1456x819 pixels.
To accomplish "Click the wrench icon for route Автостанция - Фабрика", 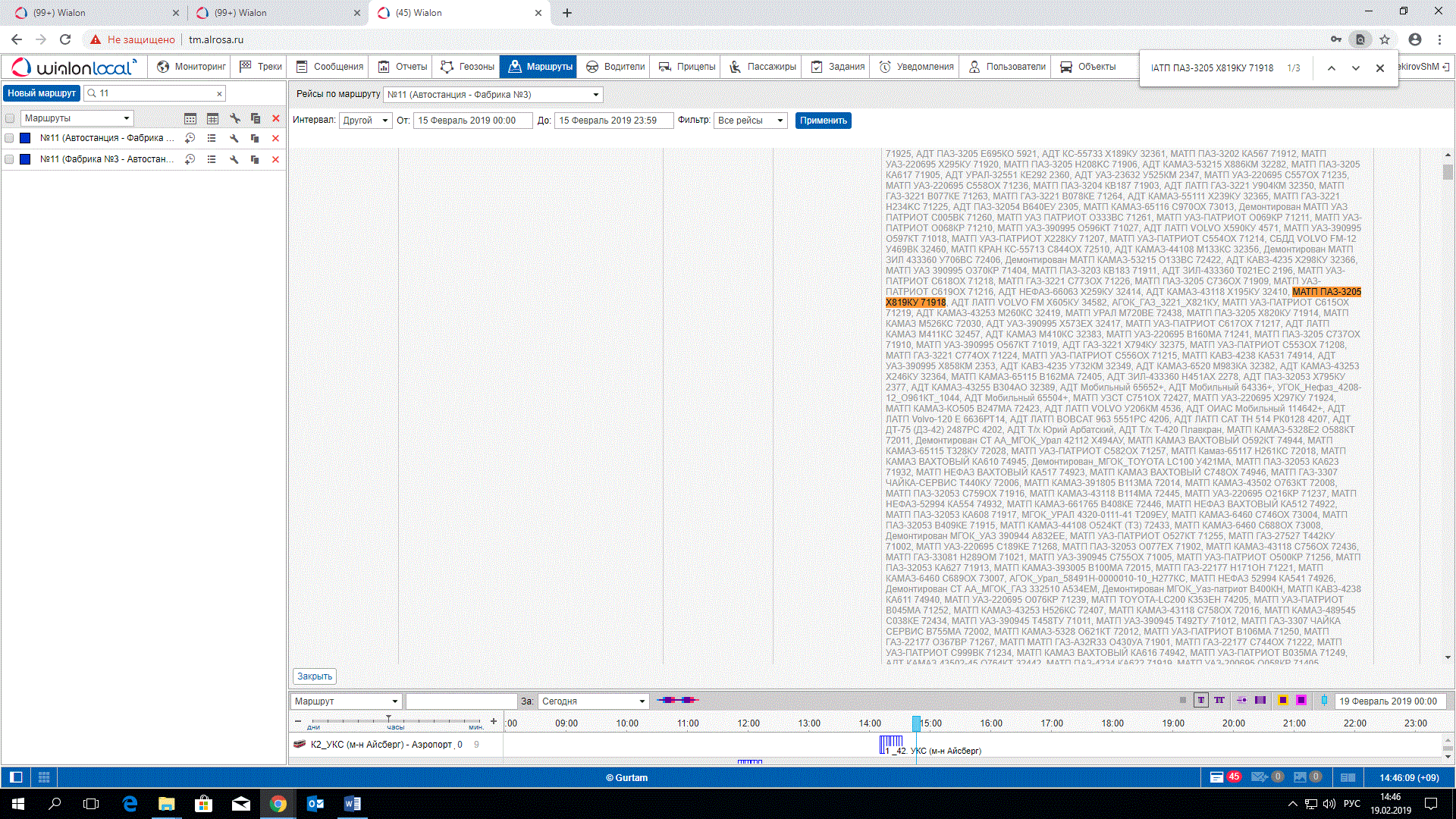I will tap(234, 138).
